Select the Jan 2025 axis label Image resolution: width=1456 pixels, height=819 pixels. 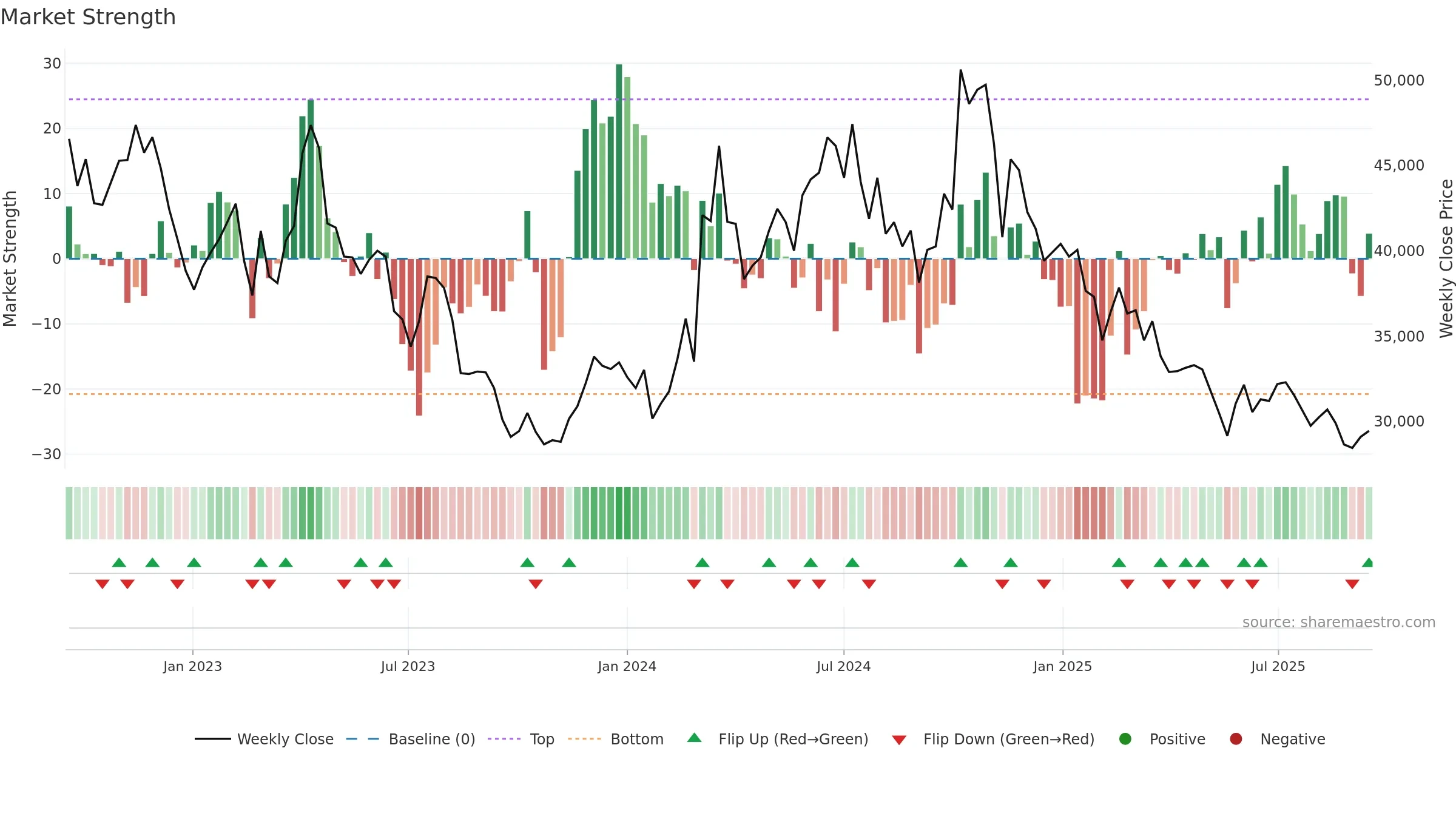(1062, 666)
